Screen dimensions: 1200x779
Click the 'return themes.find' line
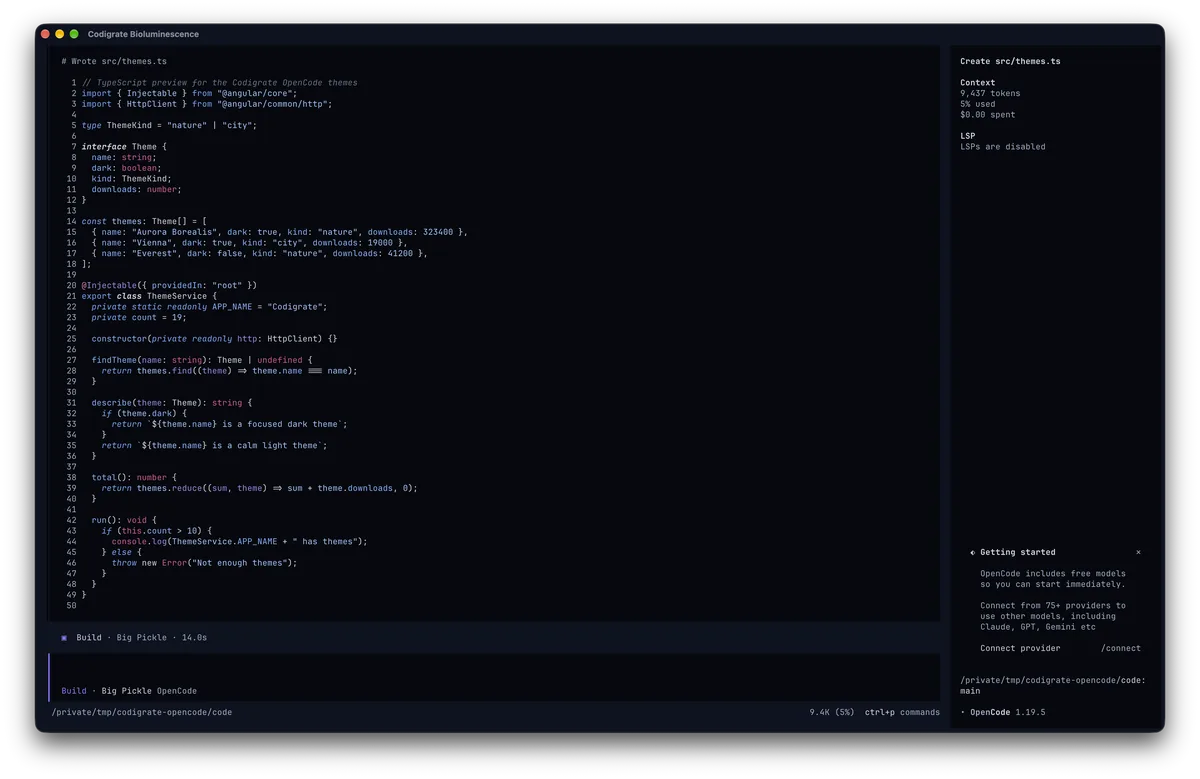click(x=230, y=370)
